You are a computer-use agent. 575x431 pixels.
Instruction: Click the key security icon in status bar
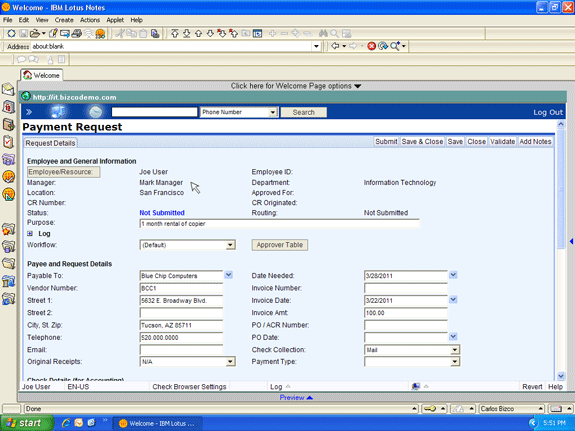pyautogui.click(x=430, y=409)
